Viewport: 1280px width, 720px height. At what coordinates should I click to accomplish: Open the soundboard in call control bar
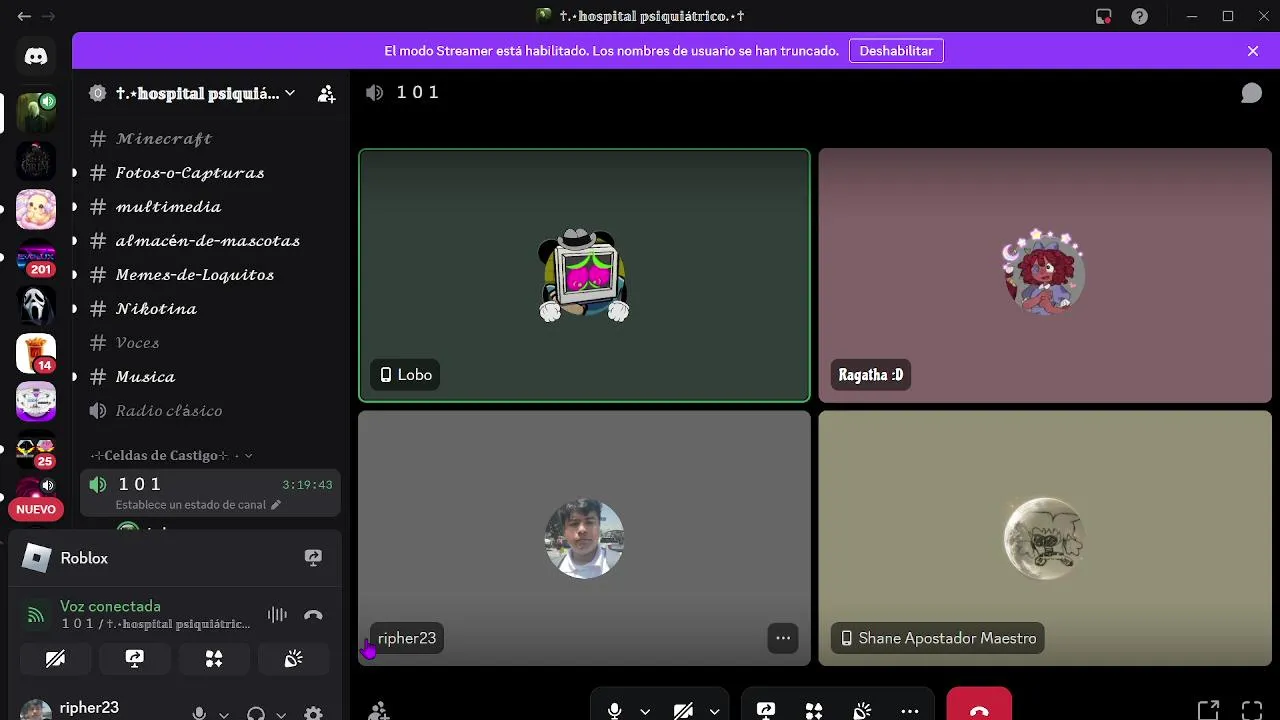862,710
